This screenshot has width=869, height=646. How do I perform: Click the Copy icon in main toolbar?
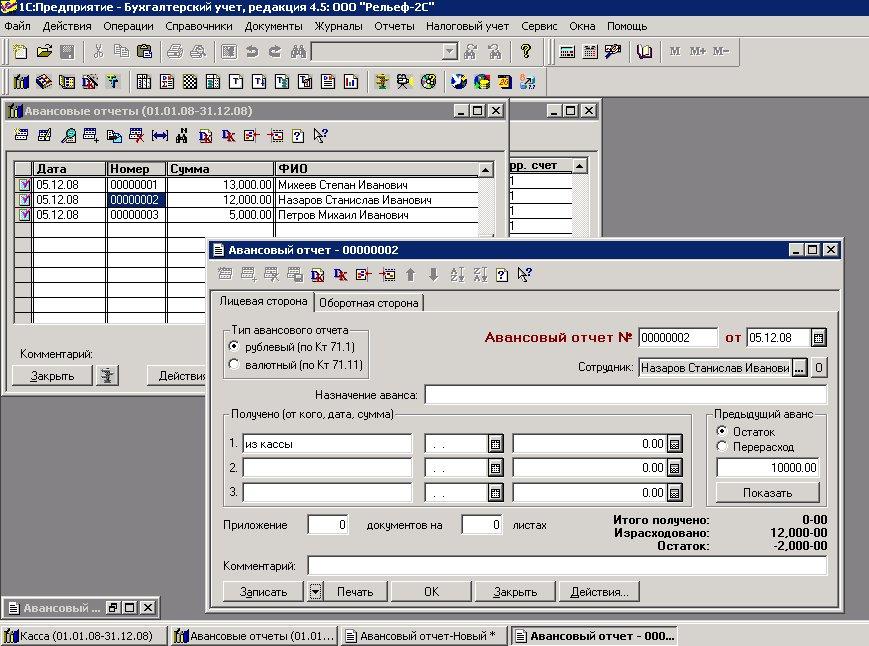click(x=121, y=52)
